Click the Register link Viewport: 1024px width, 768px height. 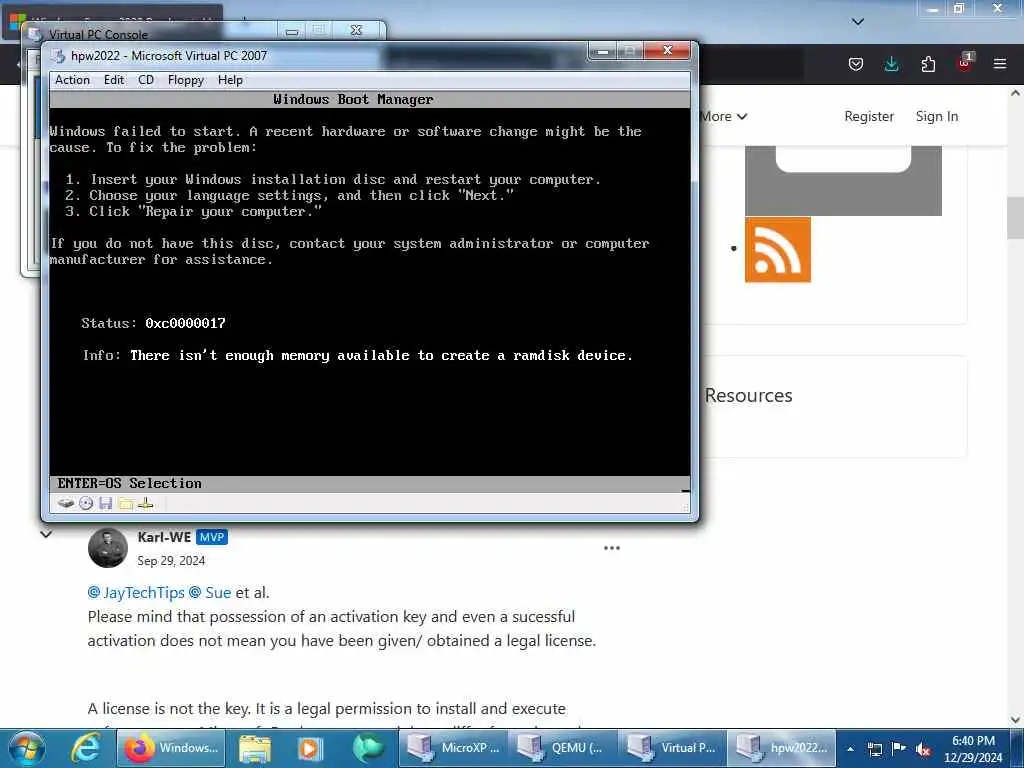tap(869, 116)
